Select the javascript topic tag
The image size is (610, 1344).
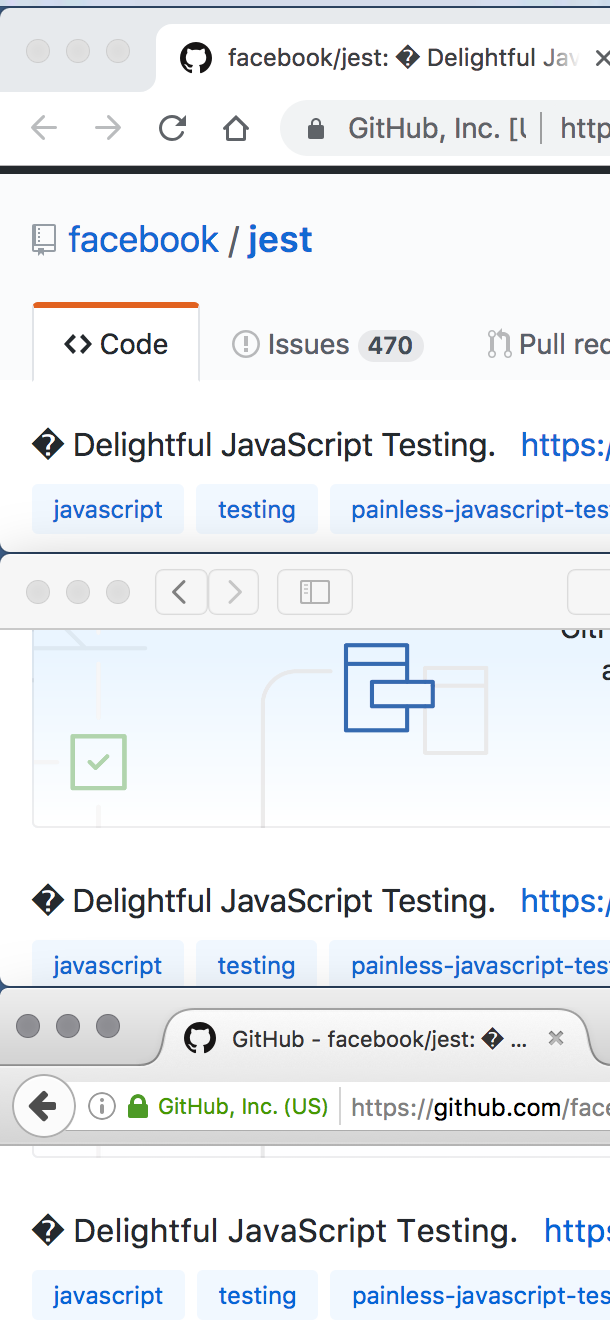(x=107, y=509)
